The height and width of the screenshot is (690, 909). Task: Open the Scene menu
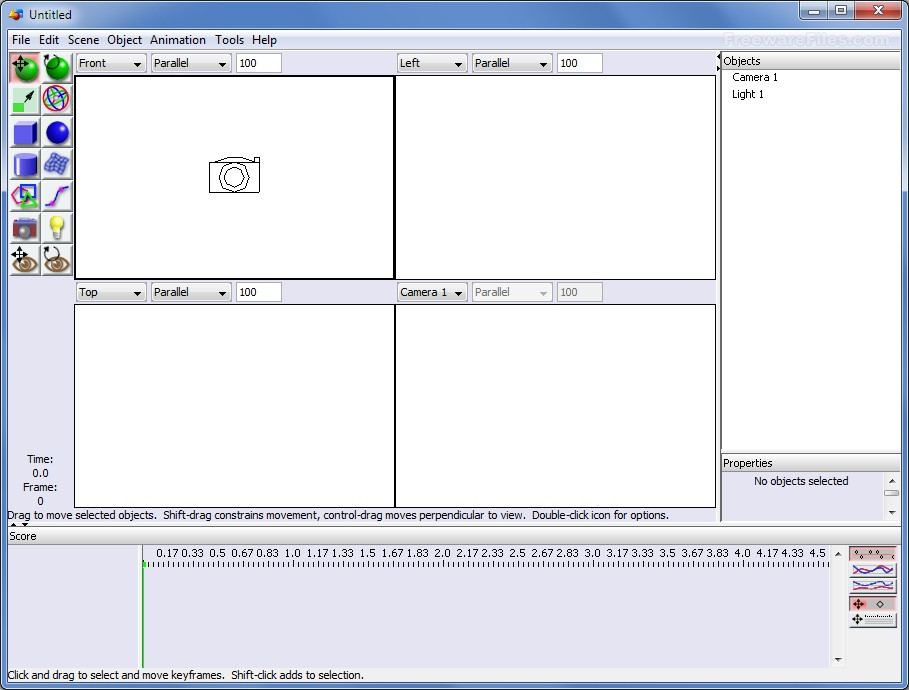point(83,40)
